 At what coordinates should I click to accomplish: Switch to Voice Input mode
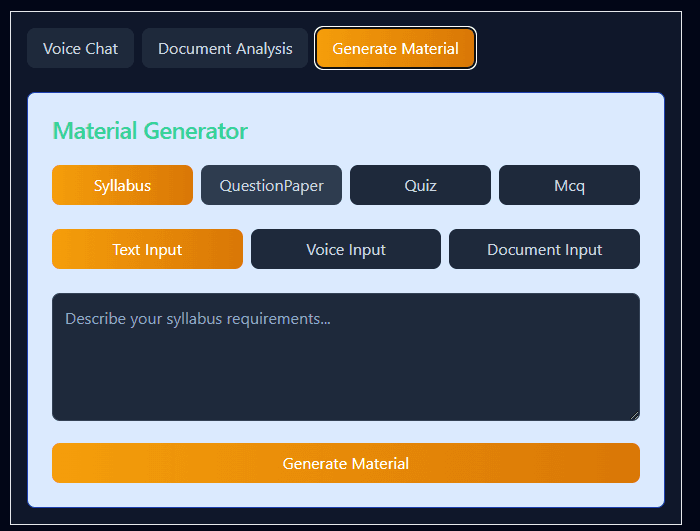(345, 249)
